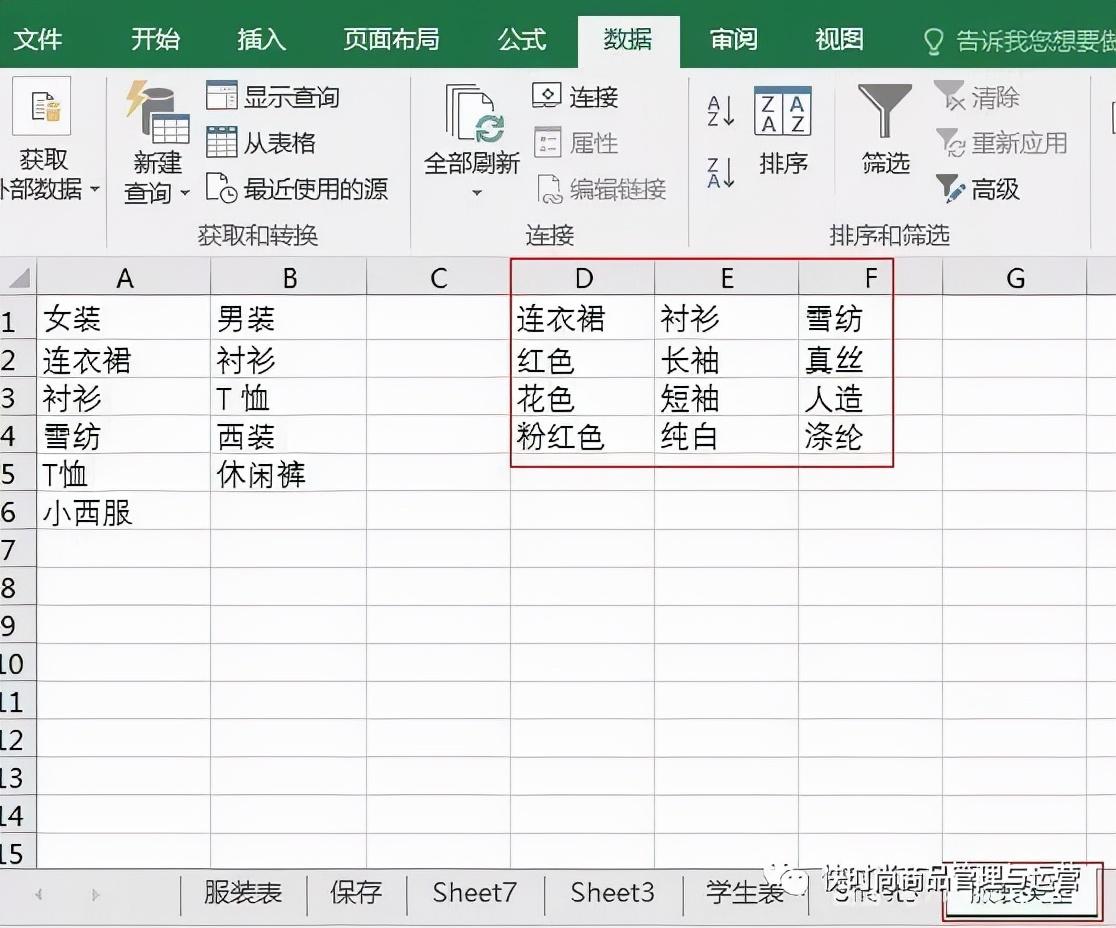The height and width of the screenshot is (928, 1116).
Task: Click the Reapply (重新应用) icon
Action: pos(950,142)
